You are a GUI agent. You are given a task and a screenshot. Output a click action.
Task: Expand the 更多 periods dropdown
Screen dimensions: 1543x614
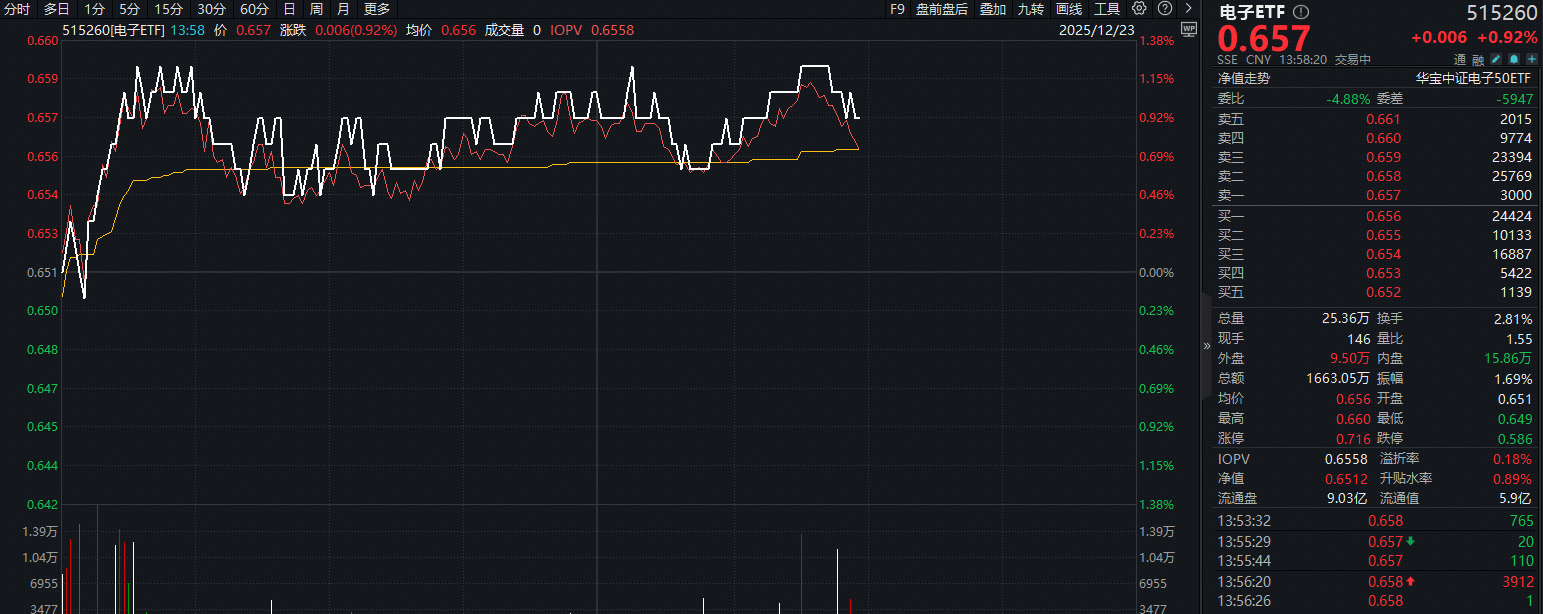(376, 8)
